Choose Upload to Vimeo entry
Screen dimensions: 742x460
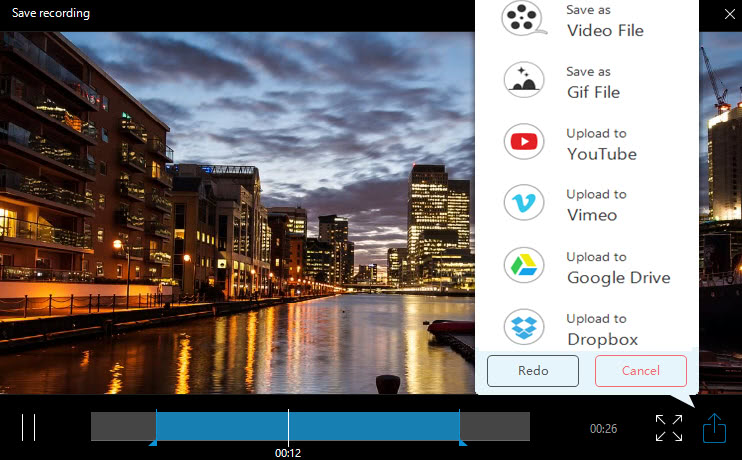click(587, 204)
